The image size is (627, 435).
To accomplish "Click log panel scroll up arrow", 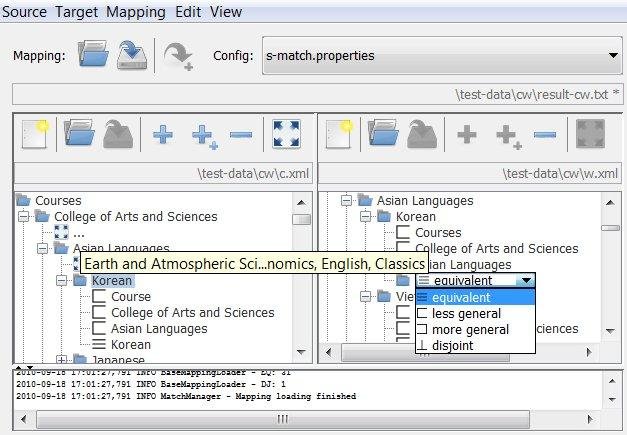I will point(612,381).
